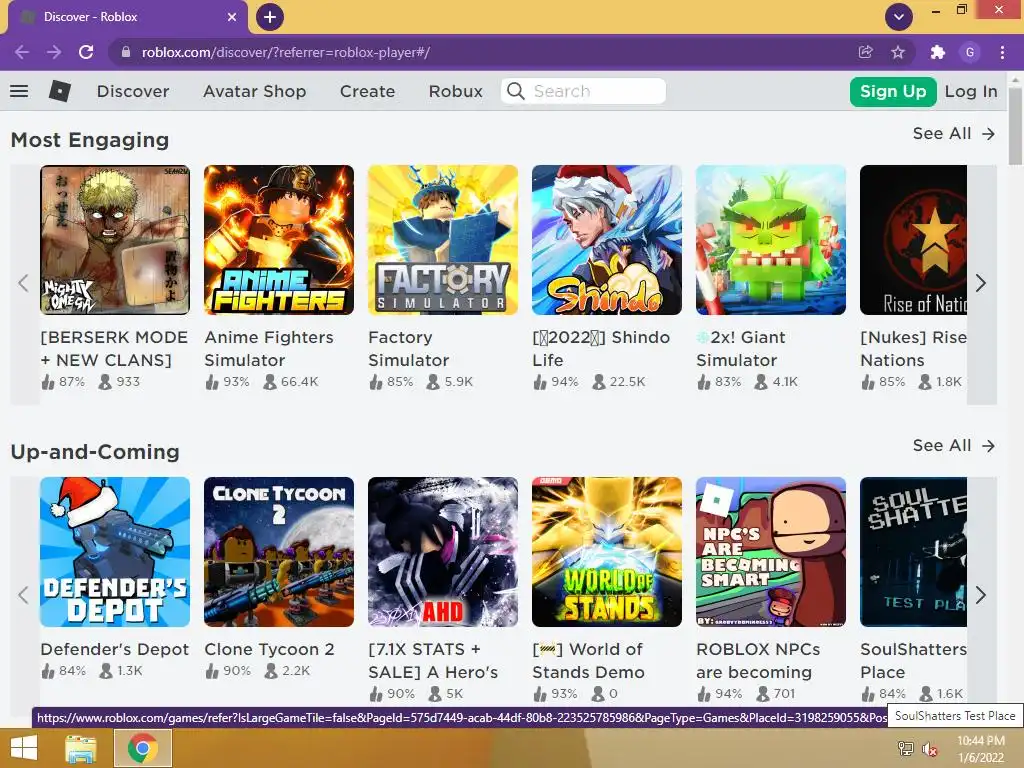Open Factory Simulator game thumbnail
The height and width of the screenshot is (768, 1024).
(x=443, y=240)
